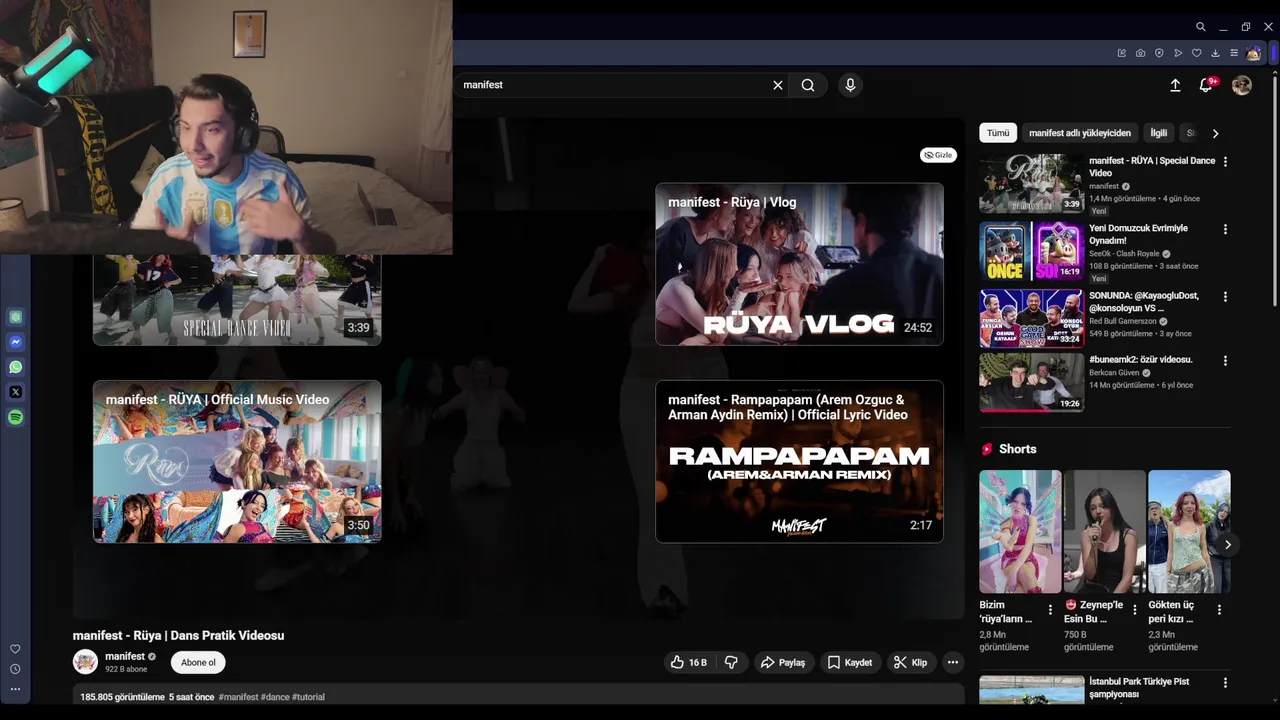
Task: Start voice search with microphone icon
Action: (850, 85)
